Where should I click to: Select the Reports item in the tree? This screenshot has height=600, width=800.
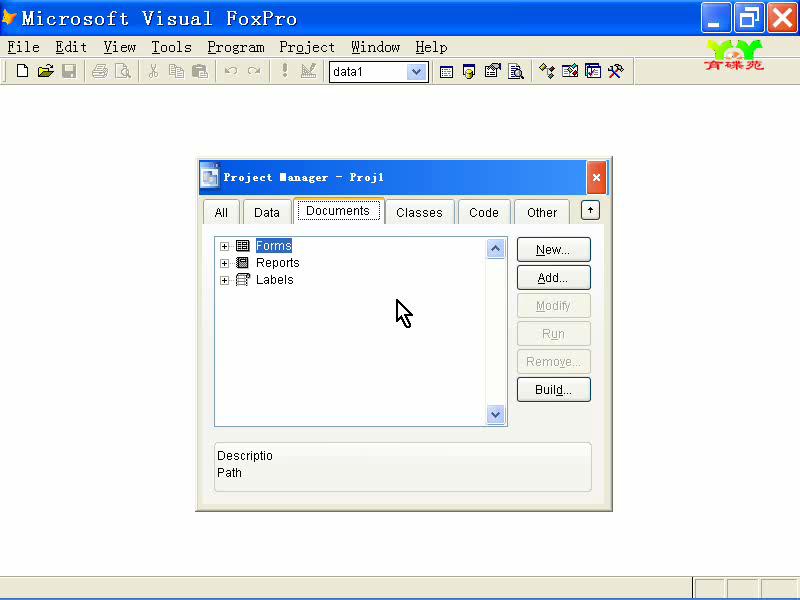(278, 263)
